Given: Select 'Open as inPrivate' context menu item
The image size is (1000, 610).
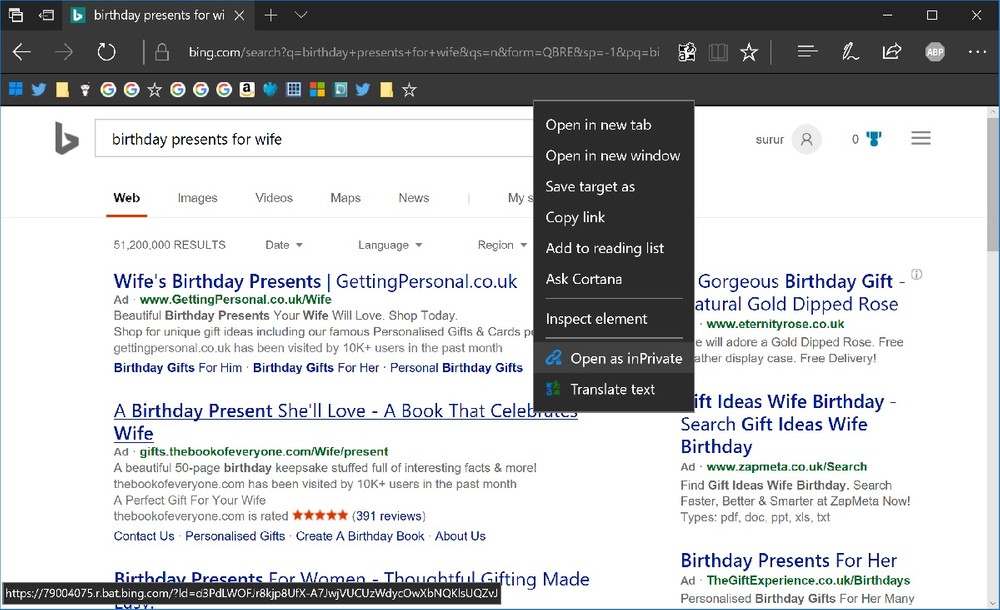Looking at the screenshot, I should pos(625,358).
